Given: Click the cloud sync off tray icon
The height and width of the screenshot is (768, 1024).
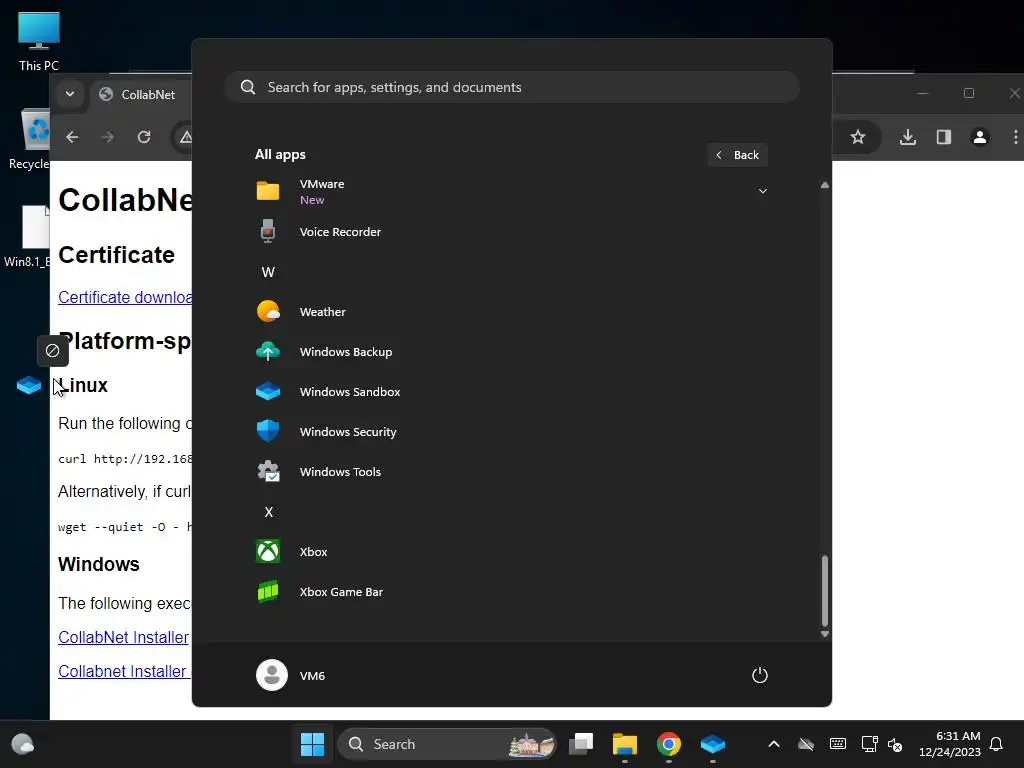Looking at the screenshot, I should tap(806, 744).
